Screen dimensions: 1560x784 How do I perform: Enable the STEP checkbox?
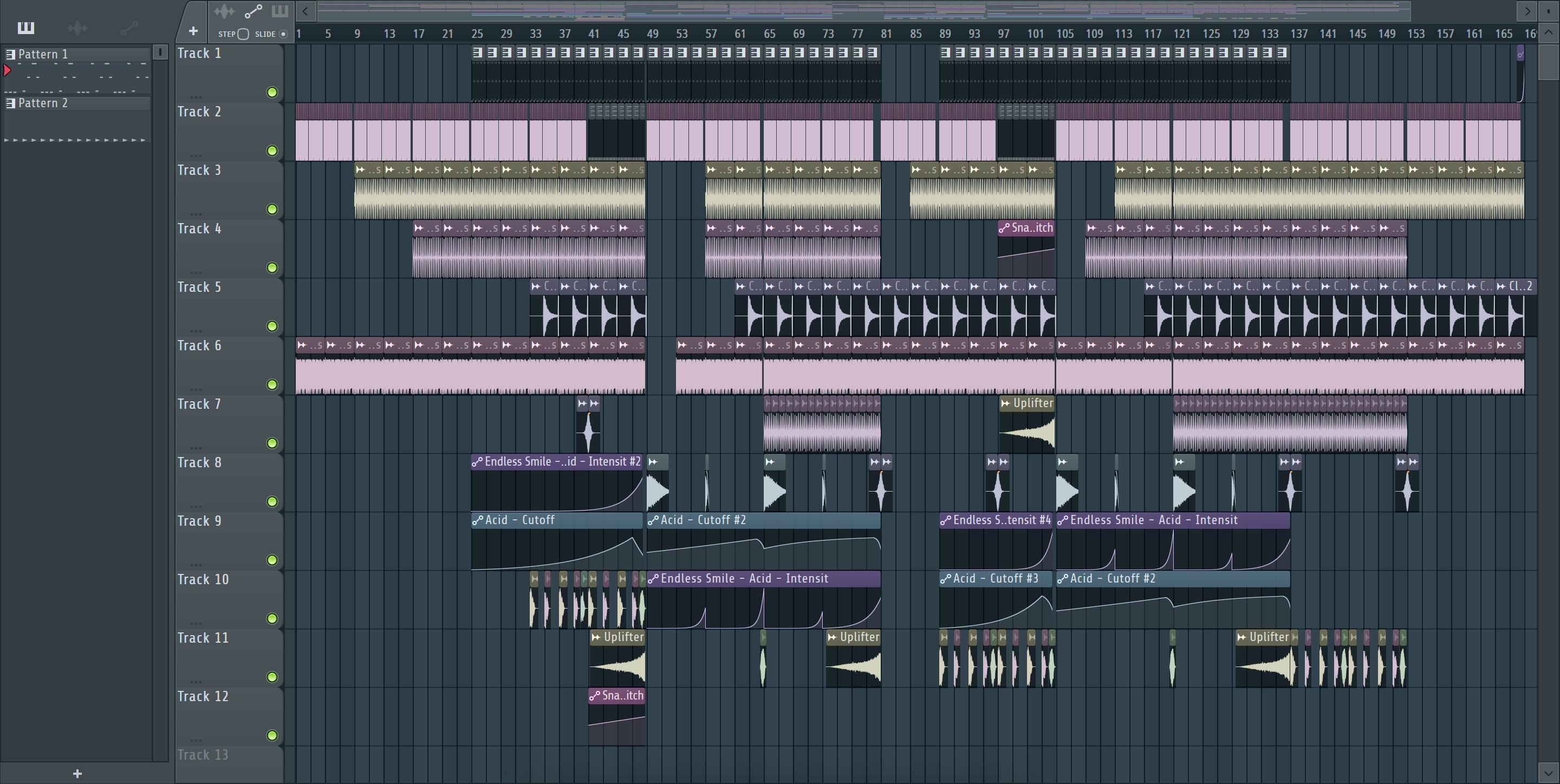(x=243, y=34)
